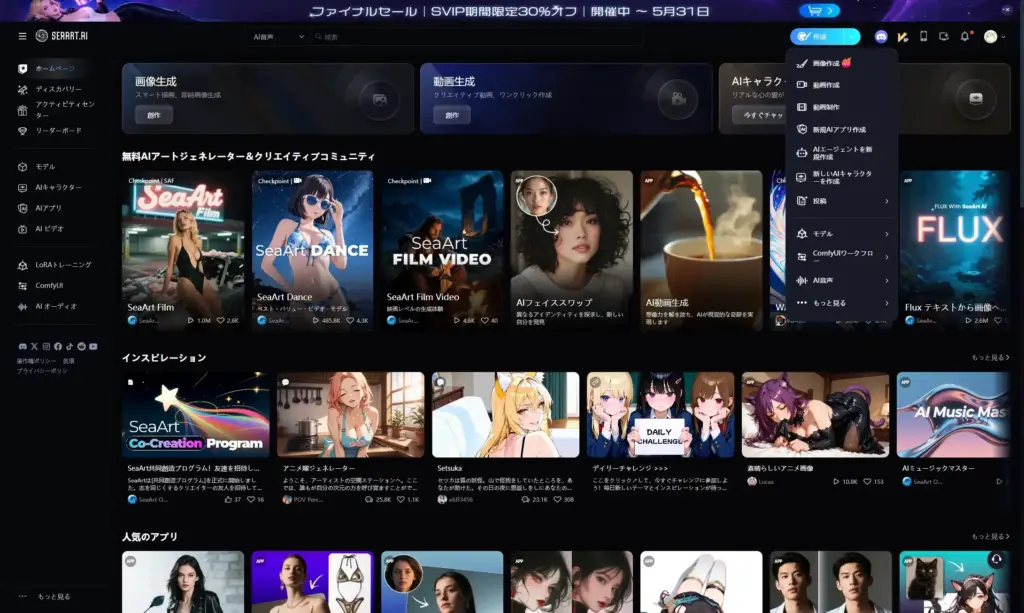Select AIエージェントを新規作成 in menu
This screenshot has width=1024, height=613.
(x=842, y=153)
